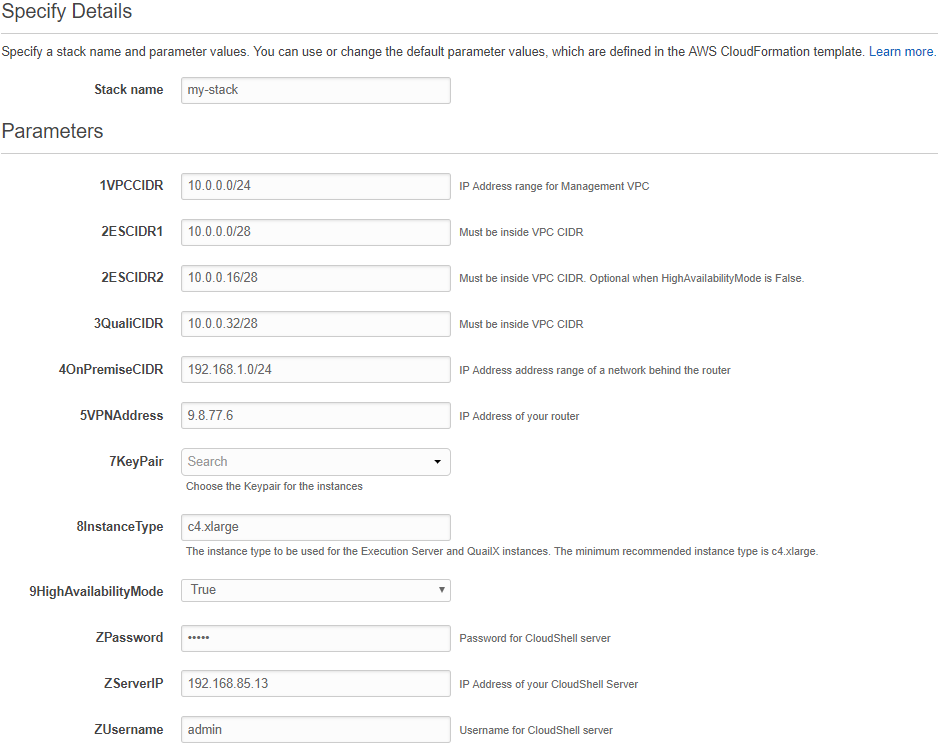Viewport: 938px width, 745px height.
Task: Click the Stack name input field
Action: pos(316,90)
